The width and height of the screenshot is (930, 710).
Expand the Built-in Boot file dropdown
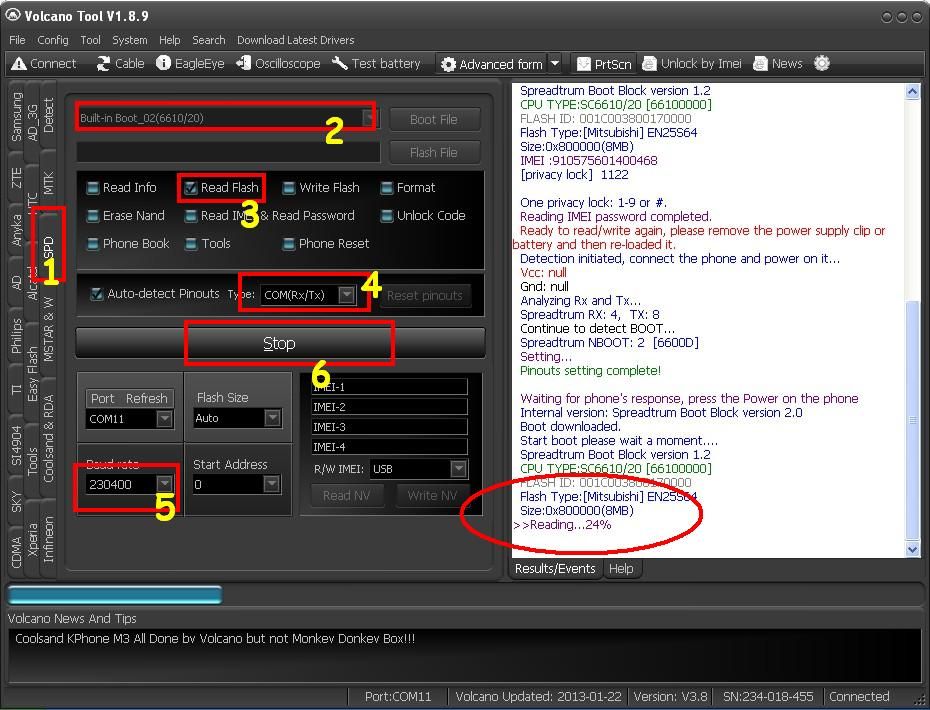368,118
